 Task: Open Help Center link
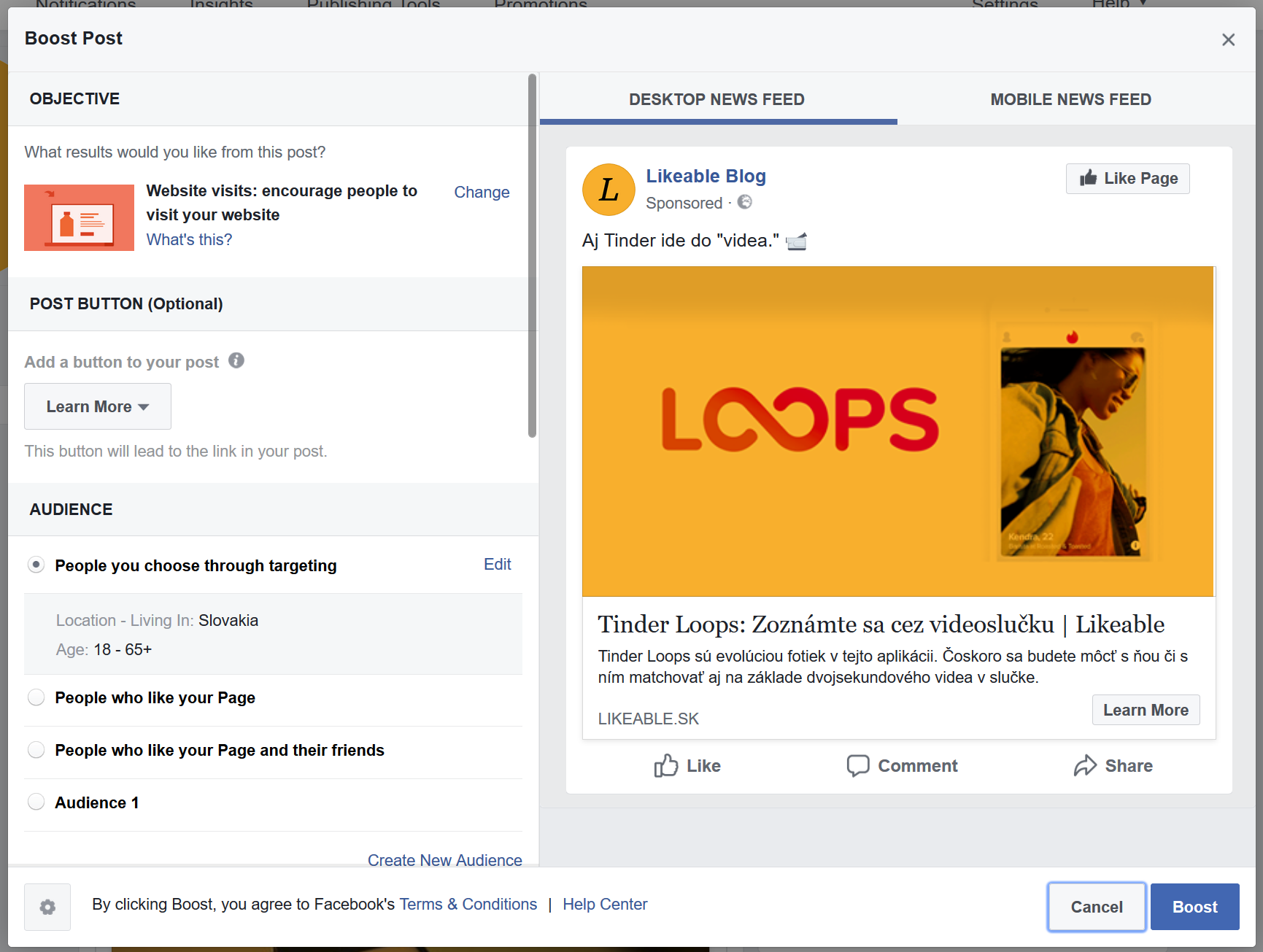click(x=605, y=904)
